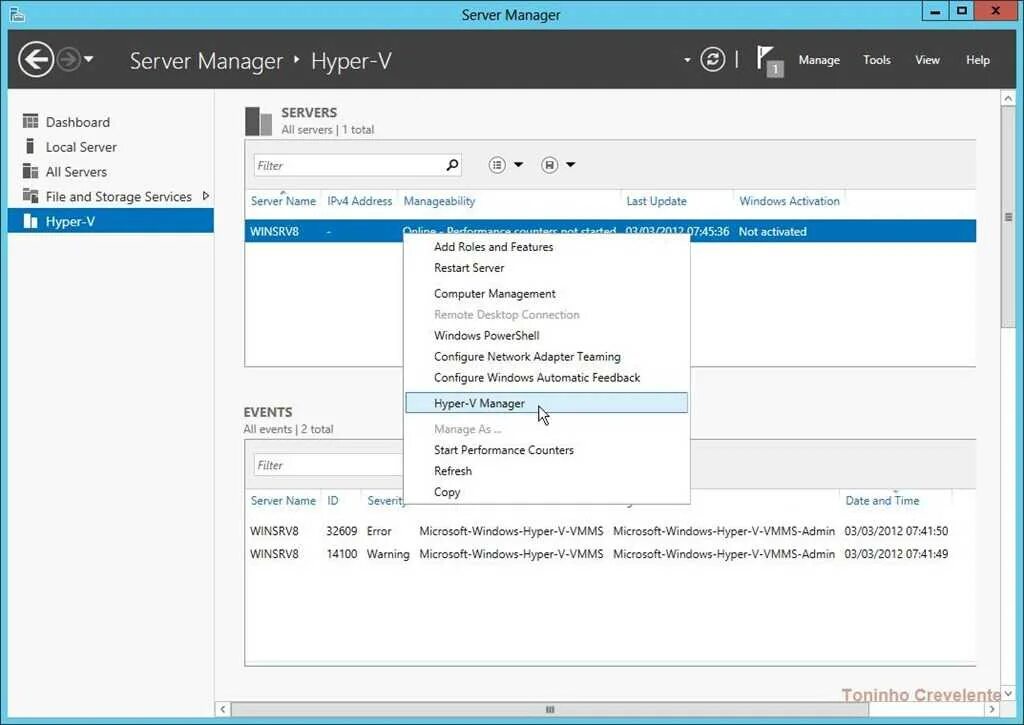Click the vertical scrollbar up arrow
Screen dimensions: 1024x725
[1008, 99]
